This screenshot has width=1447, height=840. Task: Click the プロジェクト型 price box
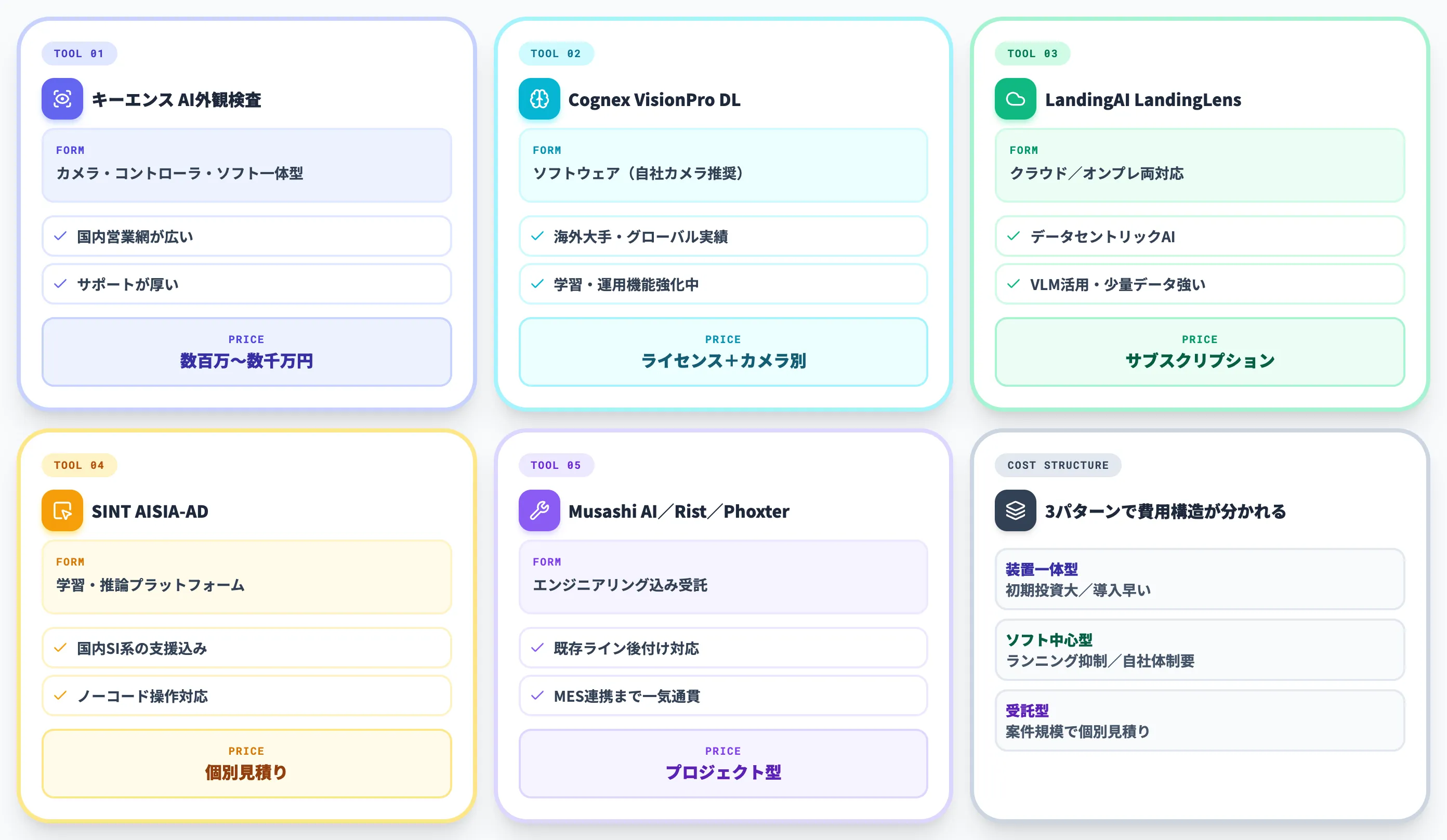click(723, 763)
